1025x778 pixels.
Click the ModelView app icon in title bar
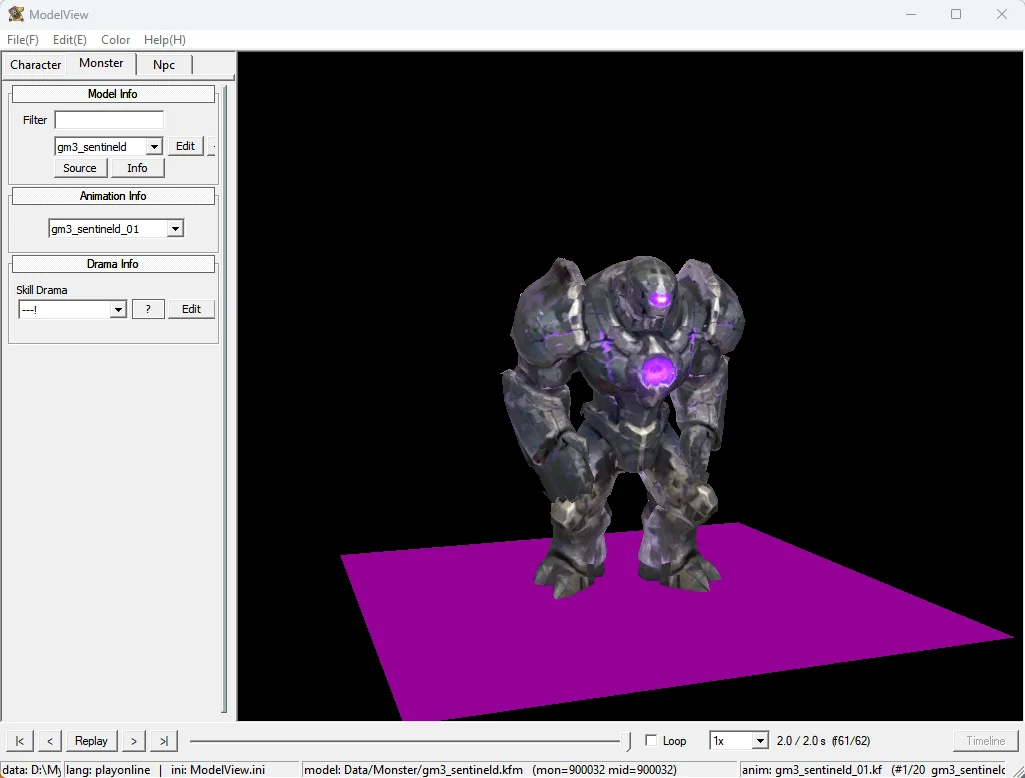[x=16, y=14]
